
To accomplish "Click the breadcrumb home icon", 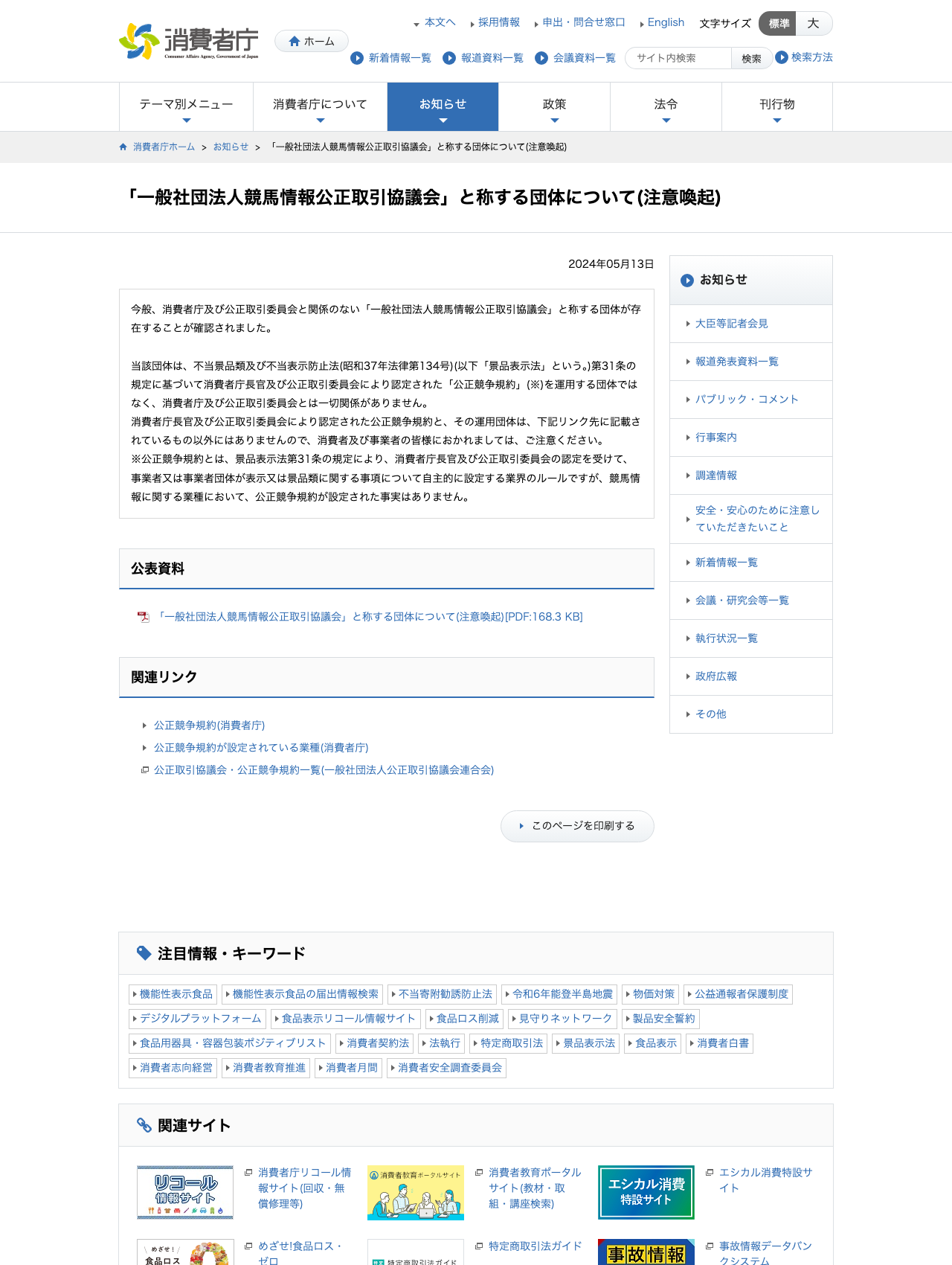I will point(123,147).
